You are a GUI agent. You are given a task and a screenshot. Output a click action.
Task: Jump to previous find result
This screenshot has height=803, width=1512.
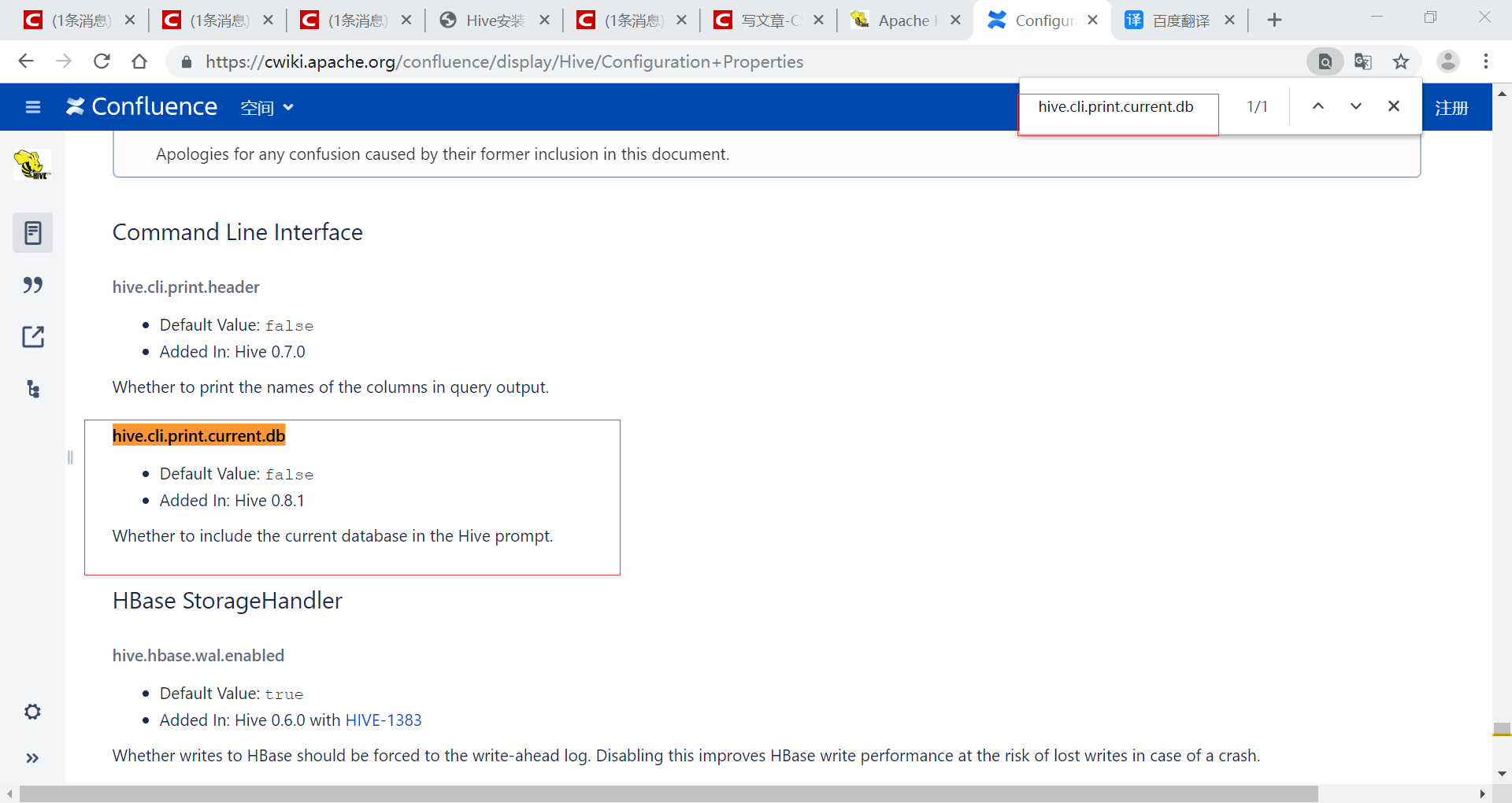click(x=1318, y=106)
